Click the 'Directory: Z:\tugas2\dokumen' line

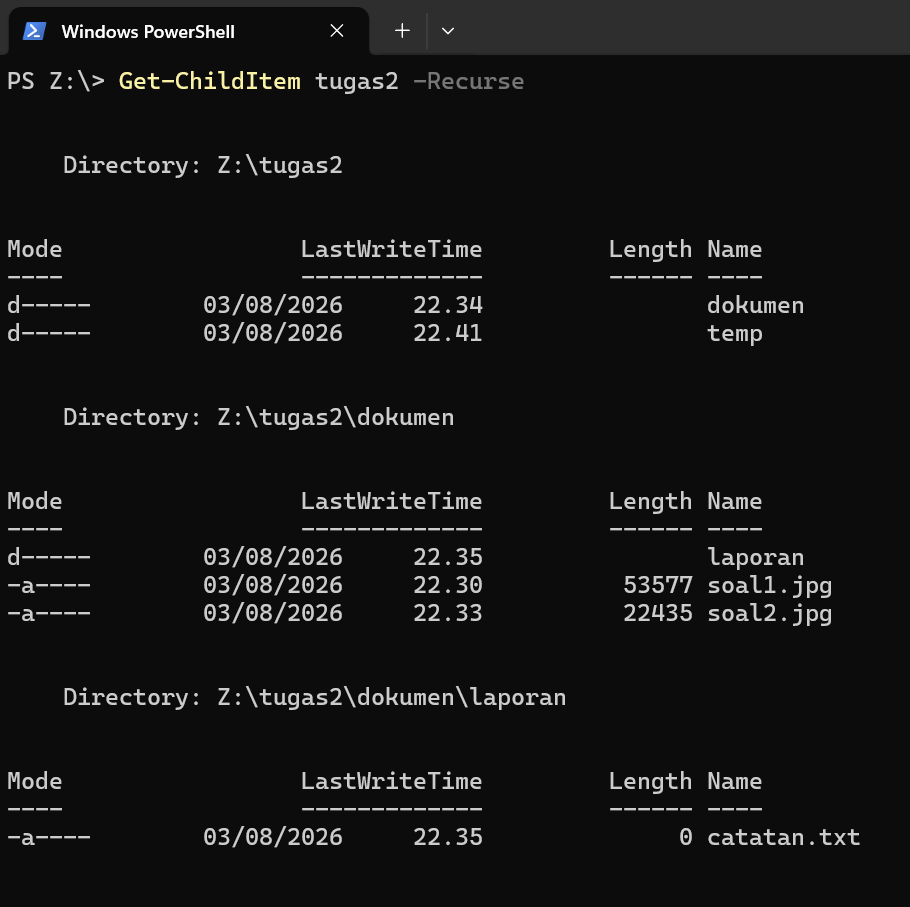tap(258, 417)
